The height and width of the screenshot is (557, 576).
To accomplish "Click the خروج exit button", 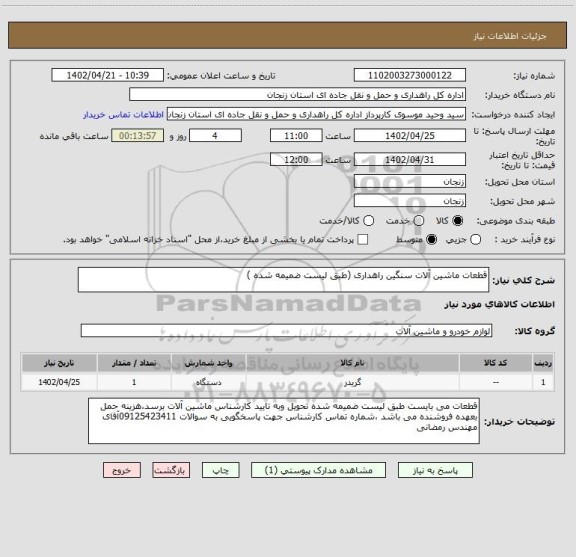I will click(x=122, y=470).
